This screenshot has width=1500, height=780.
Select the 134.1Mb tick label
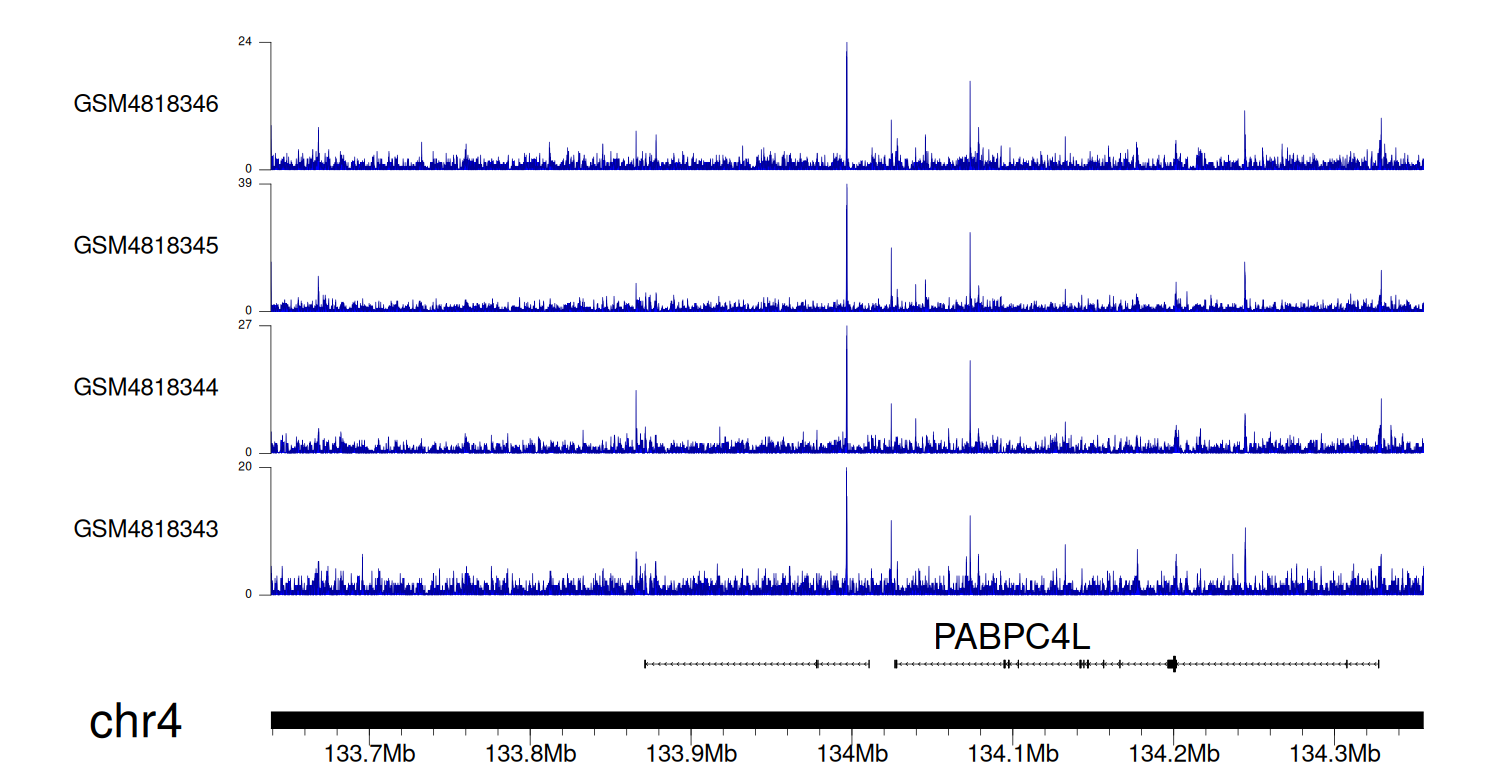[x=1011, y=752]
